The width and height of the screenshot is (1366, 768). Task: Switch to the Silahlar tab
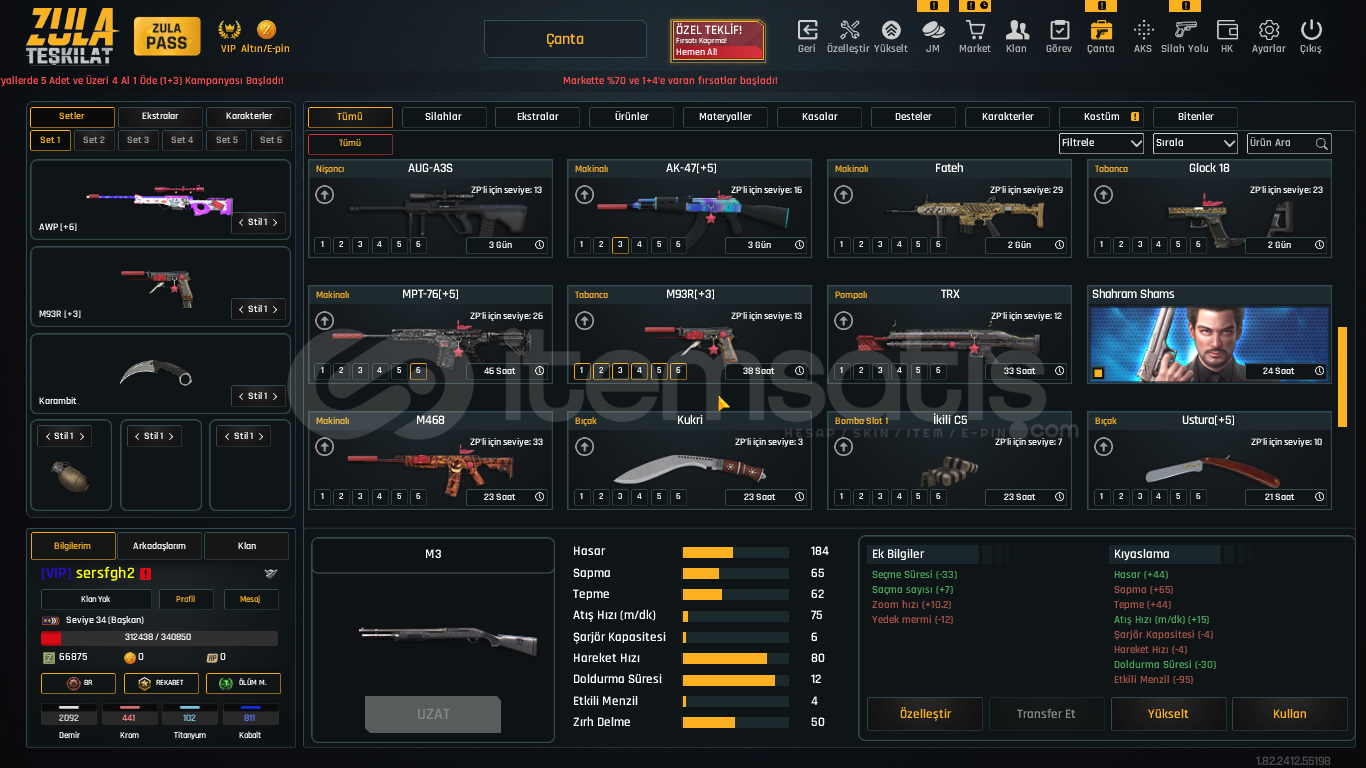click(443, 117)
